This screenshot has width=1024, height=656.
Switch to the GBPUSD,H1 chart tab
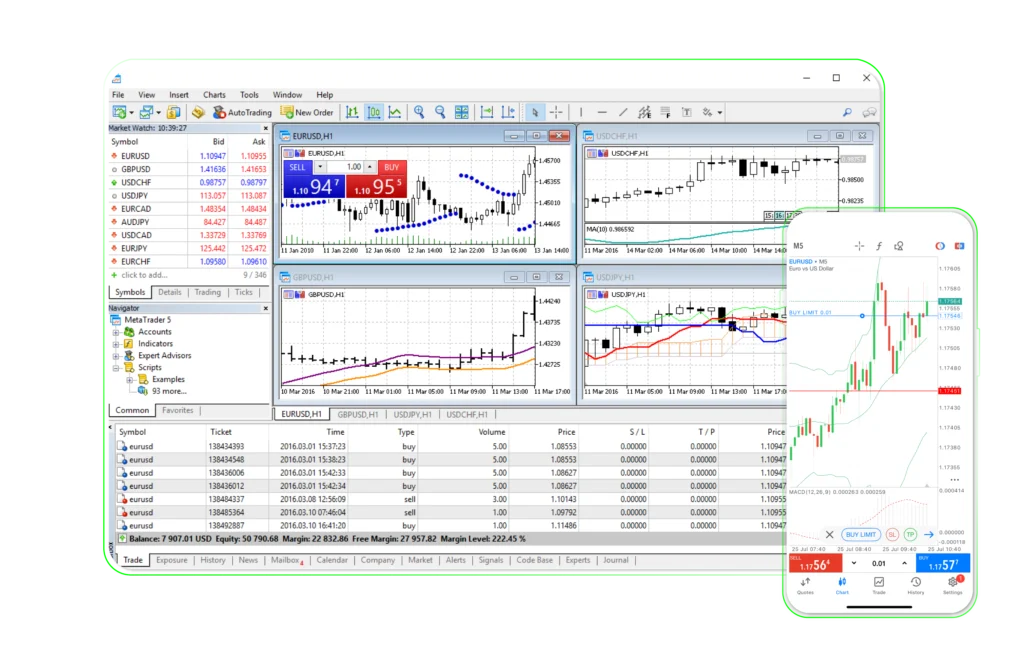(x=357, y=414)
